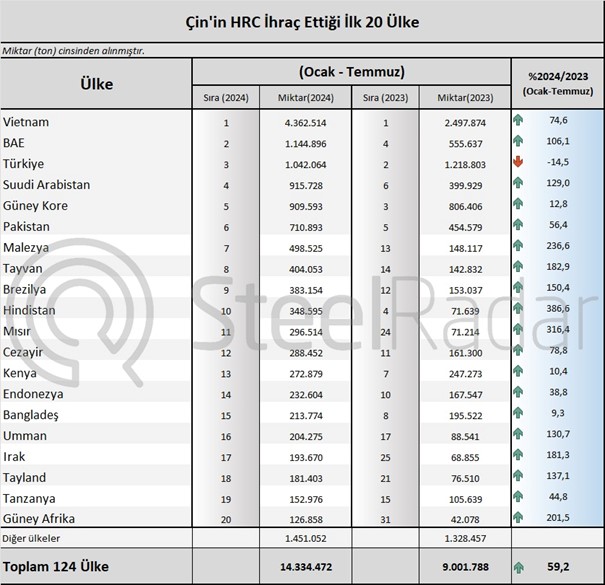This screenshot has width=605, height=585.
Task: Click the green arrow in Suudi Arabistan row
Action: [x=518, y=183]
